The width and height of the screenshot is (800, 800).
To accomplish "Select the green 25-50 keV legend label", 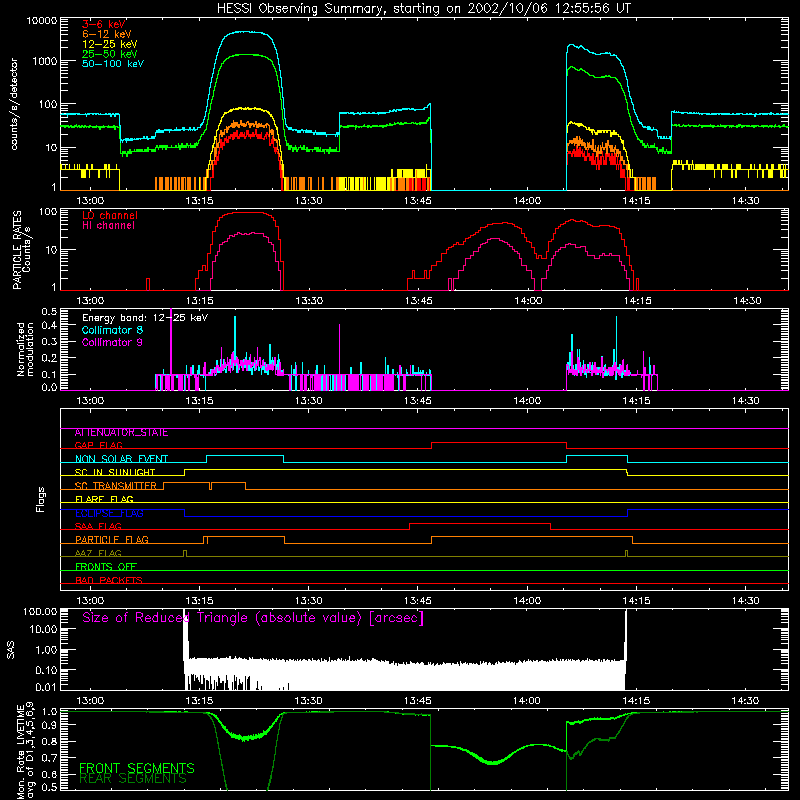I will coord(110,54).
